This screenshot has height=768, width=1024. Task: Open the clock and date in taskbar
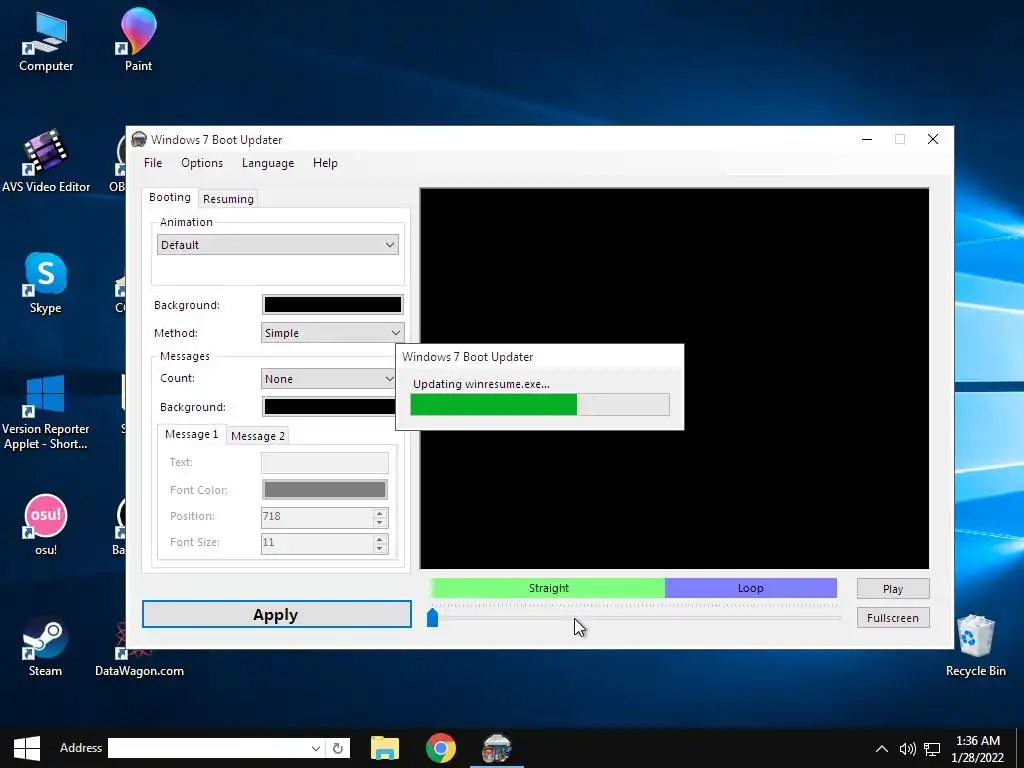(978, 749)
